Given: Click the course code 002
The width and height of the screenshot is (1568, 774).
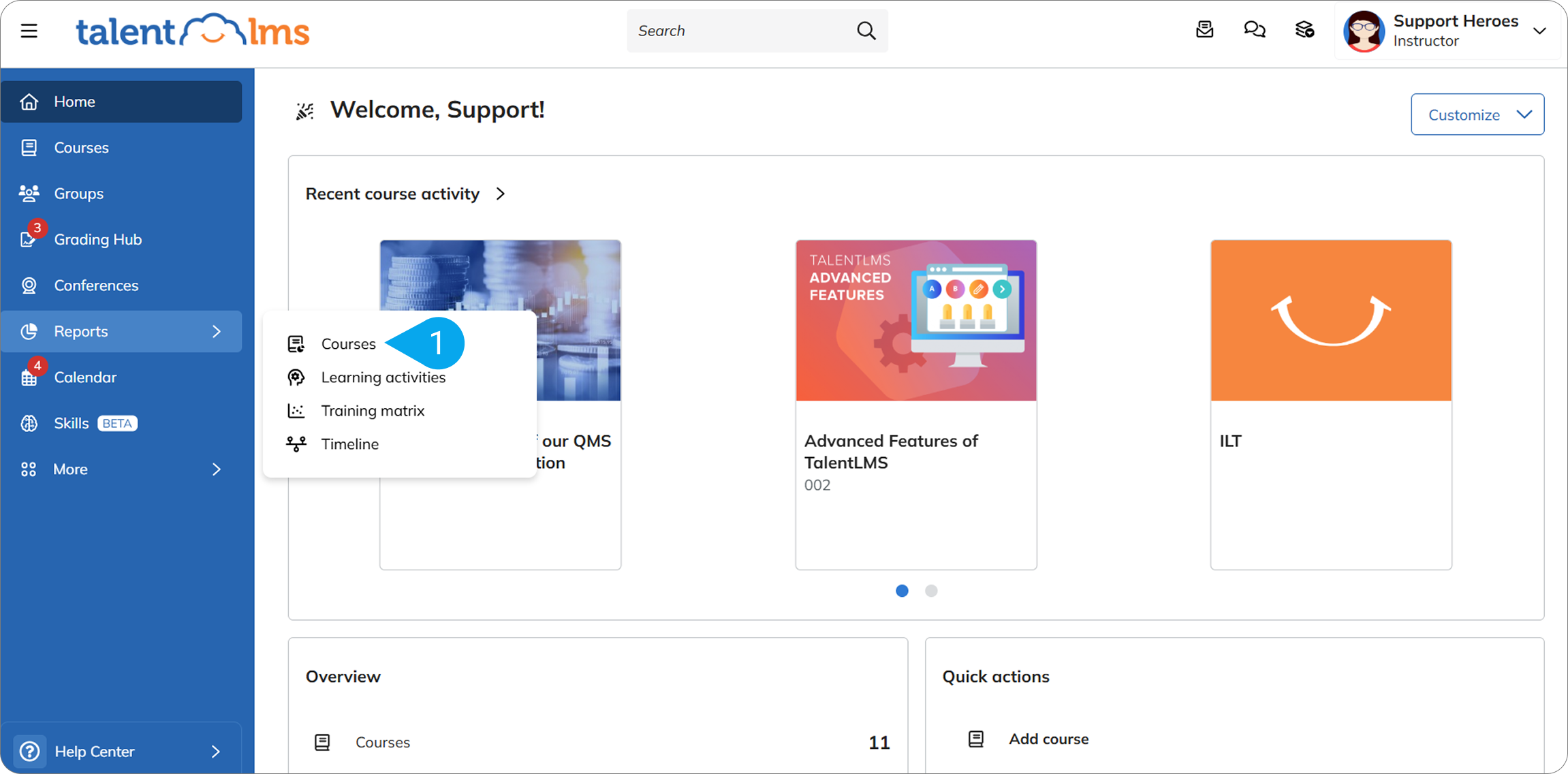Looking at the screenshot, I should click(817, 485).
